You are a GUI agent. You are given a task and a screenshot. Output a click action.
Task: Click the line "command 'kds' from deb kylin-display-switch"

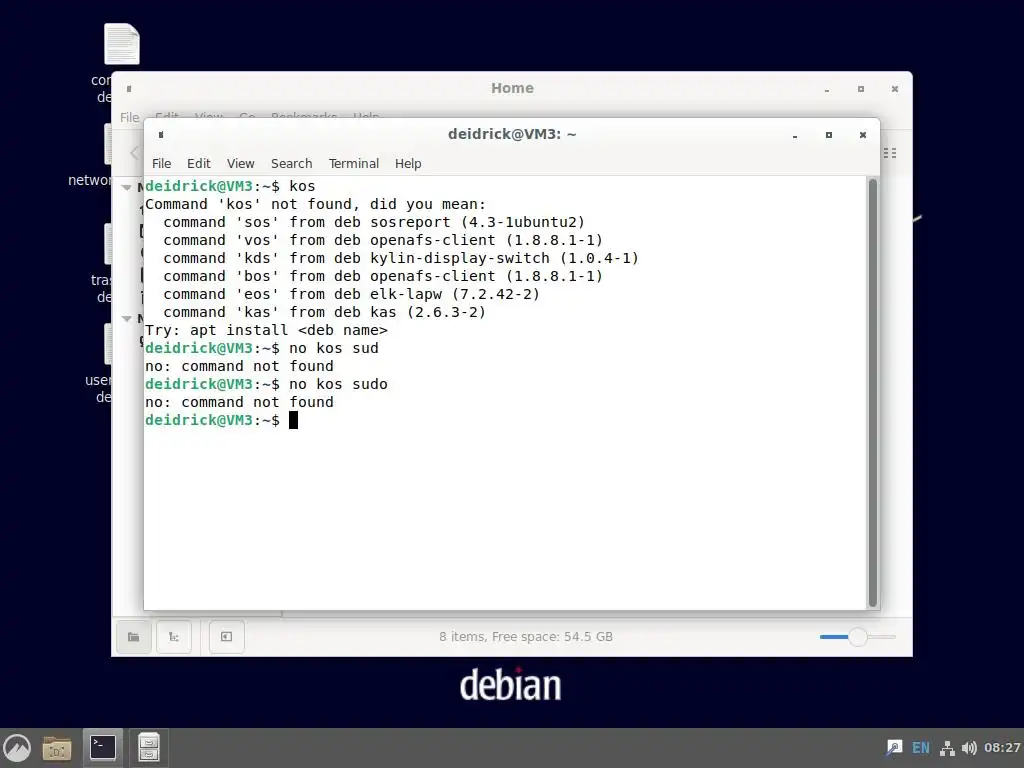point(401,259)
